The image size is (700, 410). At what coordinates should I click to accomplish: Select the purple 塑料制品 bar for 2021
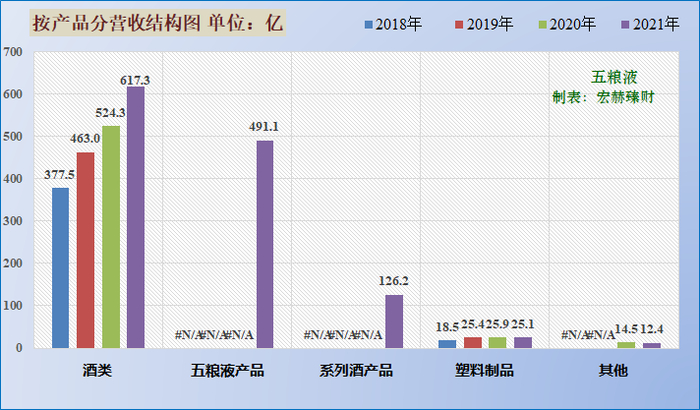coord(523,343)
